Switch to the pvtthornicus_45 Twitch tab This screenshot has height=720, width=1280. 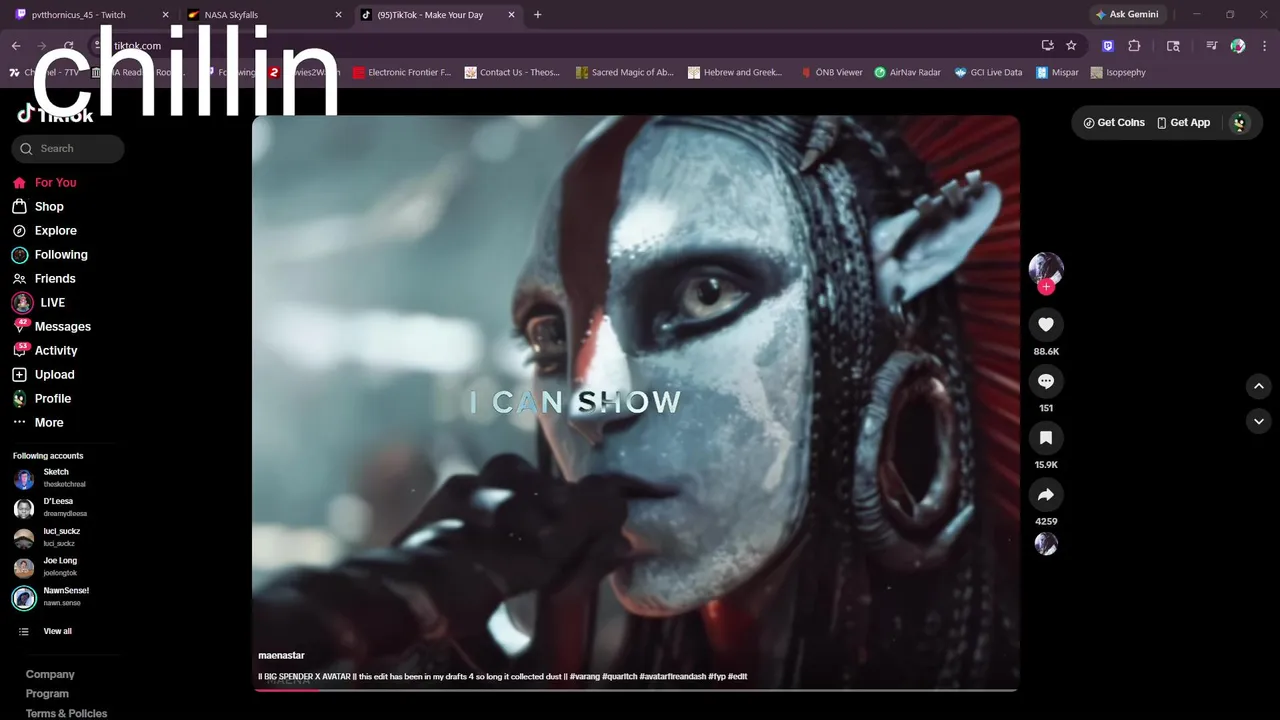pyautogui.click(x=92, y=15)
